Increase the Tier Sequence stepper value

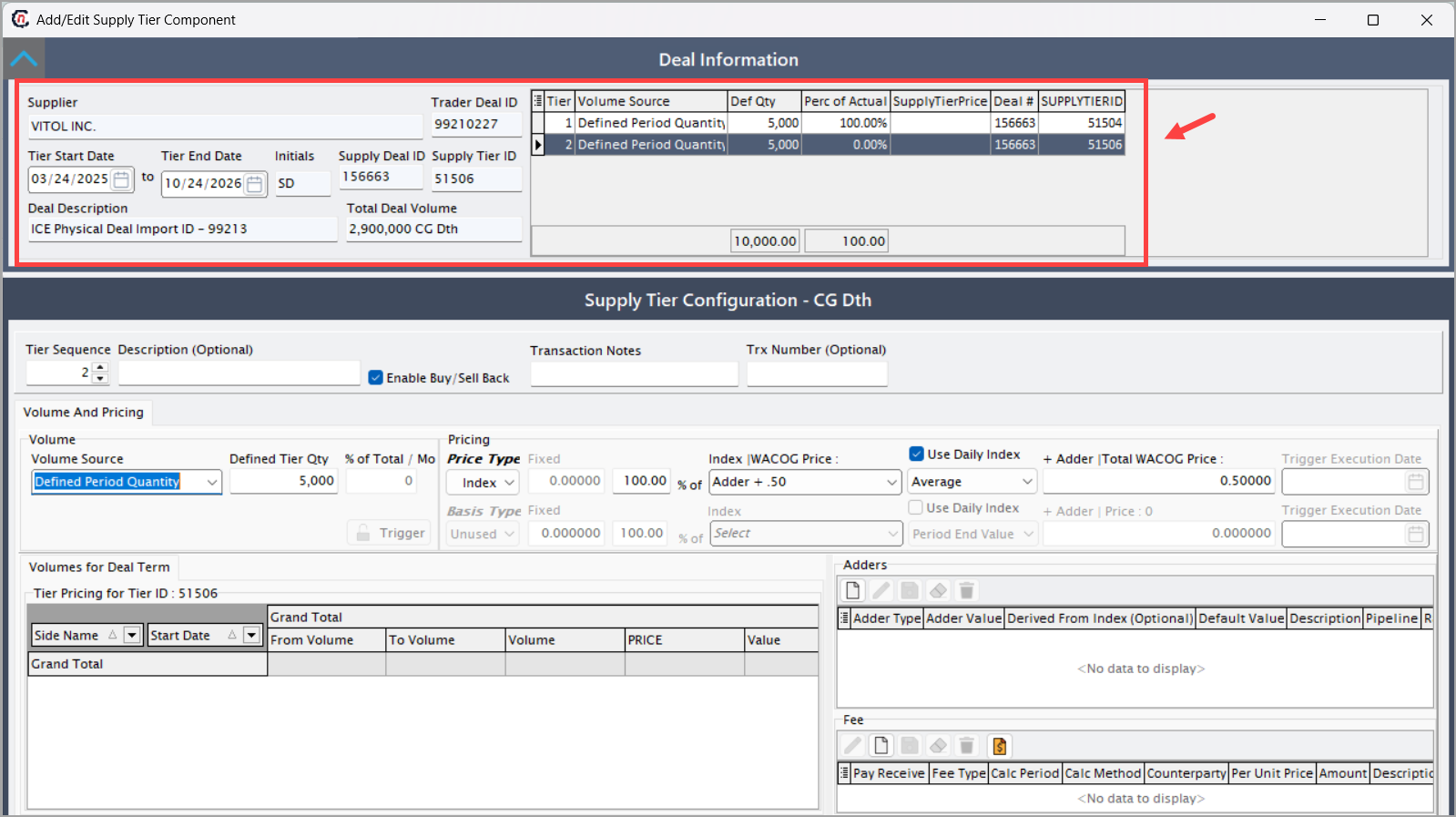[100, 367]
